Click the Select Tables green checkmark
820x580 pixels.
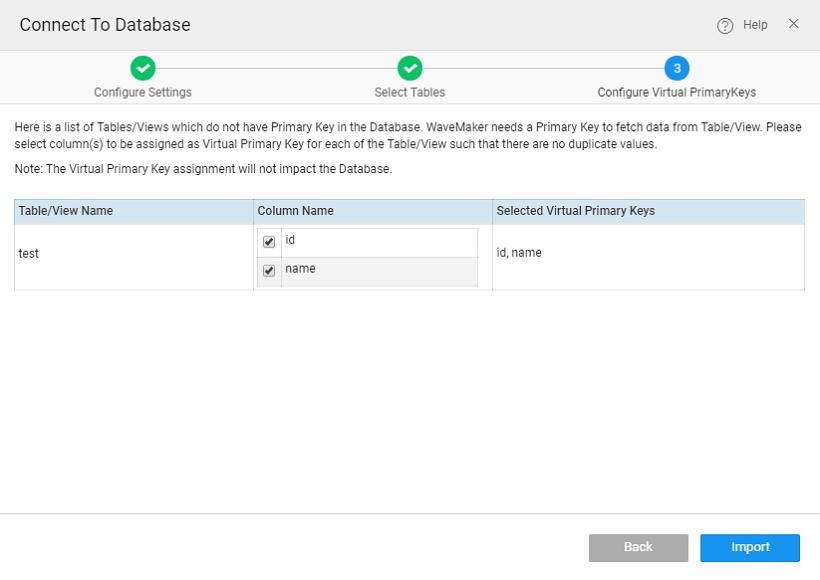tap(410, 68)
